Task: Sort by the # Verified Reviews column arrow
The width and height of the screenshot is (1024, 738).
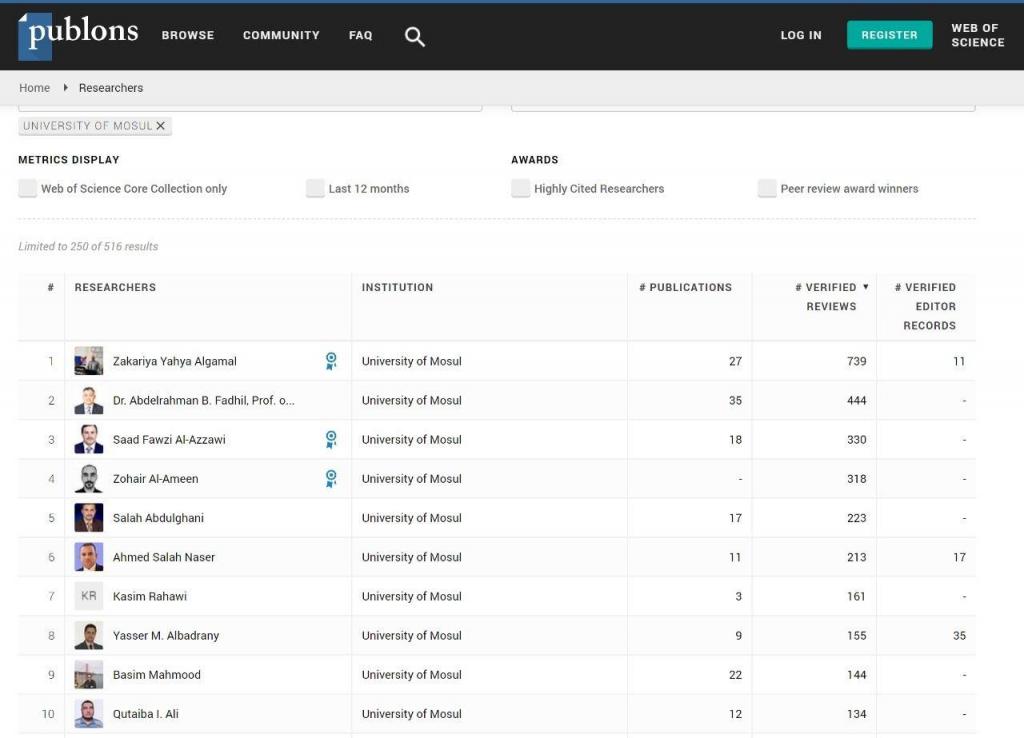Action: click(x=865, y=287)
